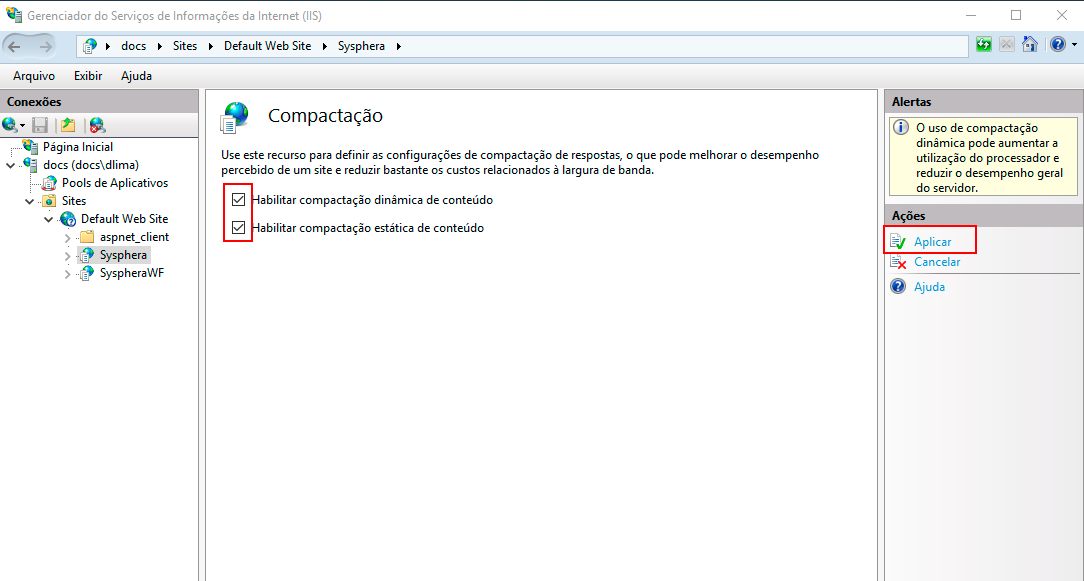
Task: Open the Exibir menu
Action: [x=88, y=75]
